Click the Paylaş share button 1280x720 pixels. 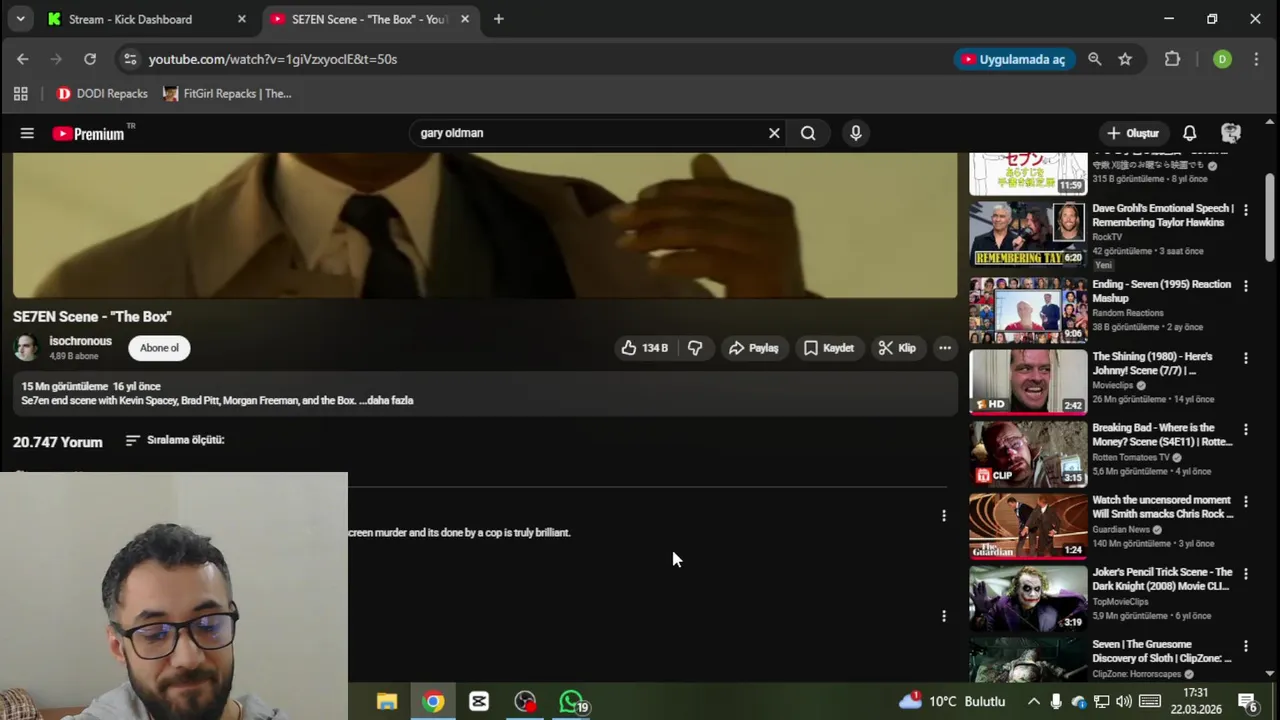(x=753, y=348)
